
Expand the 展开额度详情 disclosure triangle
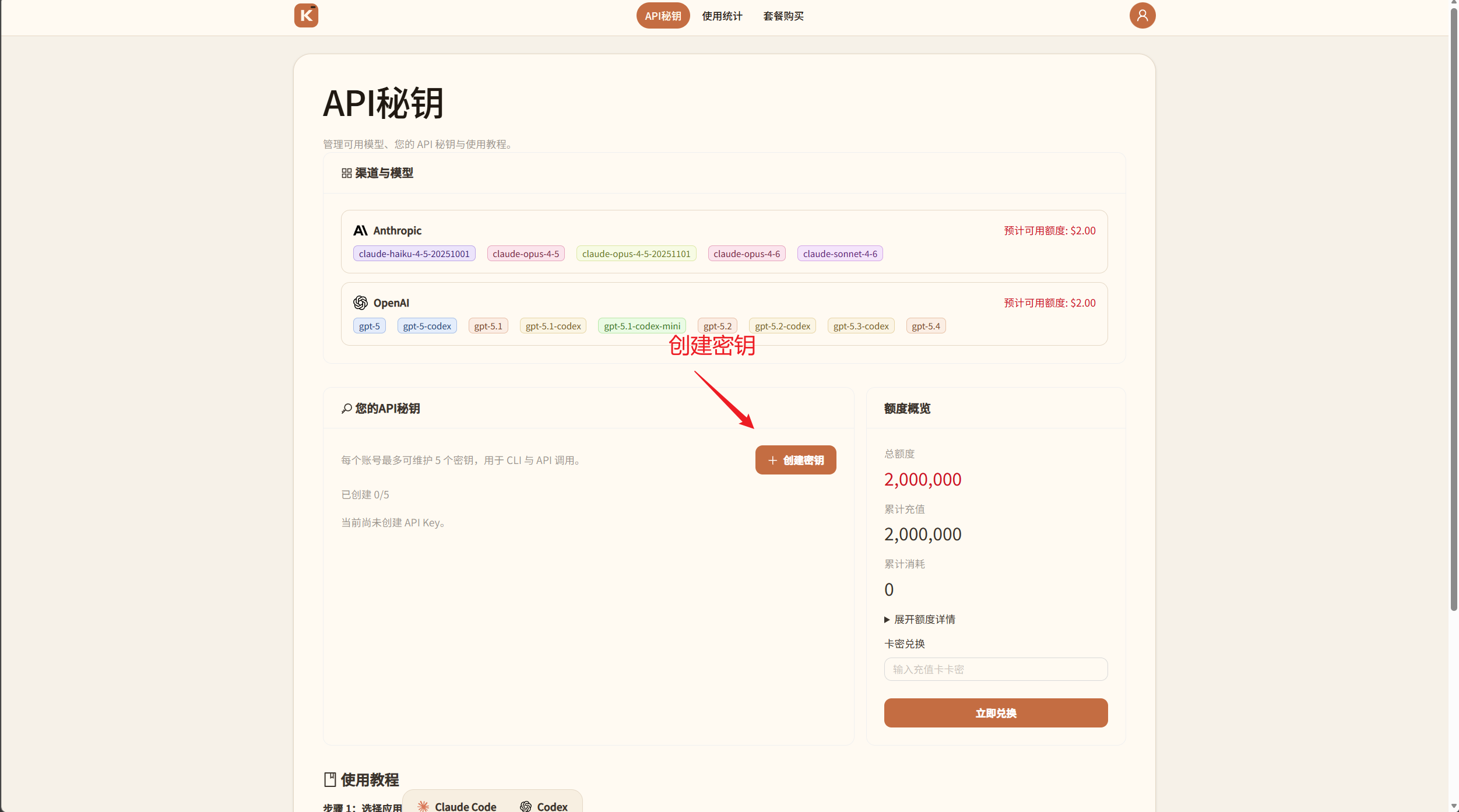[887, 620]
